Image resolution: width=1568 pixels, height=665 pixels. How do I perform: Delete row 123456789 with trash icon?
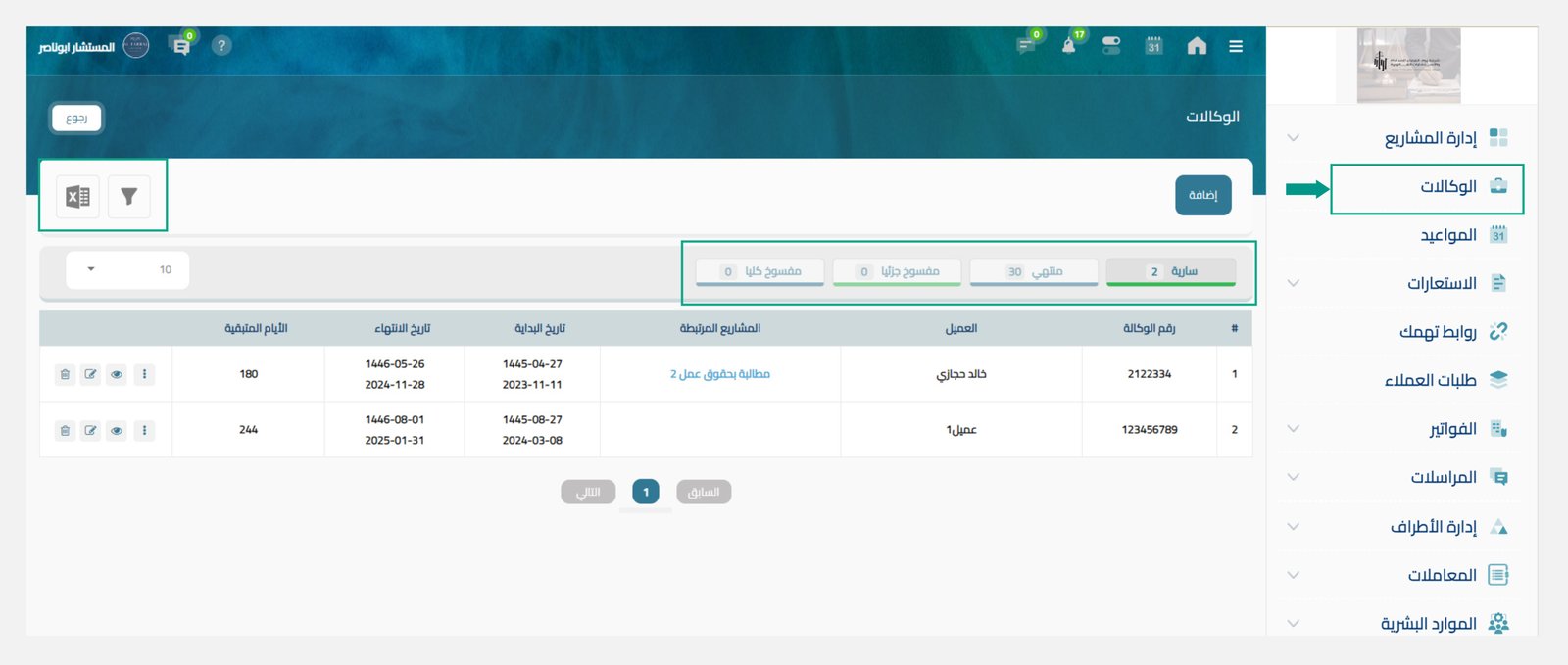click(x=65, y=430)
